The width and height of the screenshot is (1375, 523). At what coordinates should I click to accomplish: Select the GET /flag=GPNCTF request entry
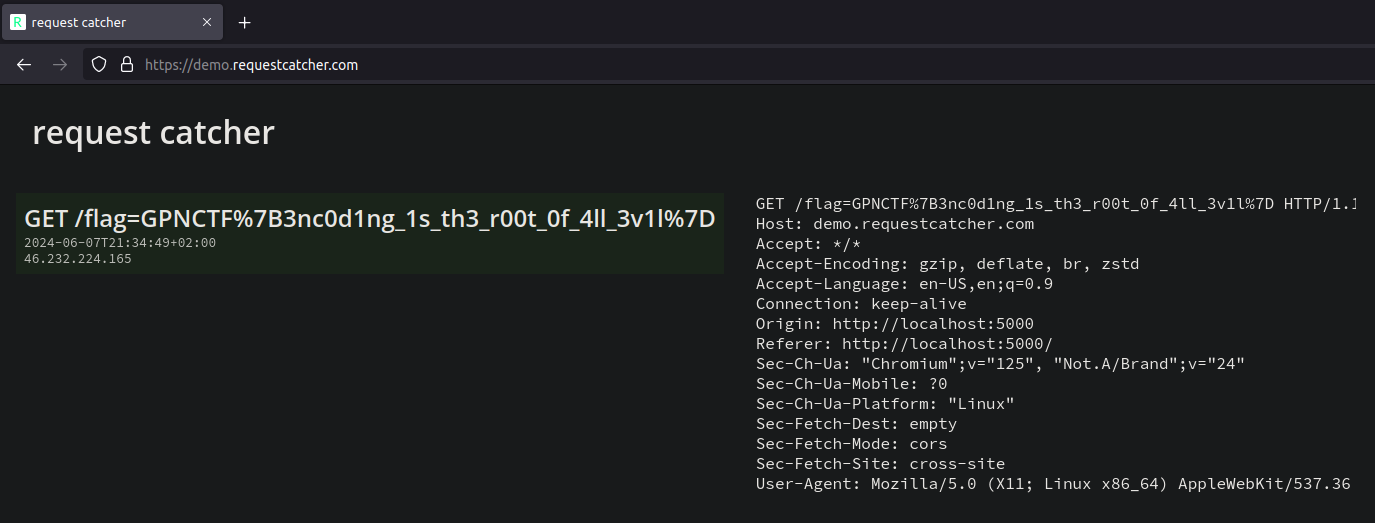tap(370, 233)
